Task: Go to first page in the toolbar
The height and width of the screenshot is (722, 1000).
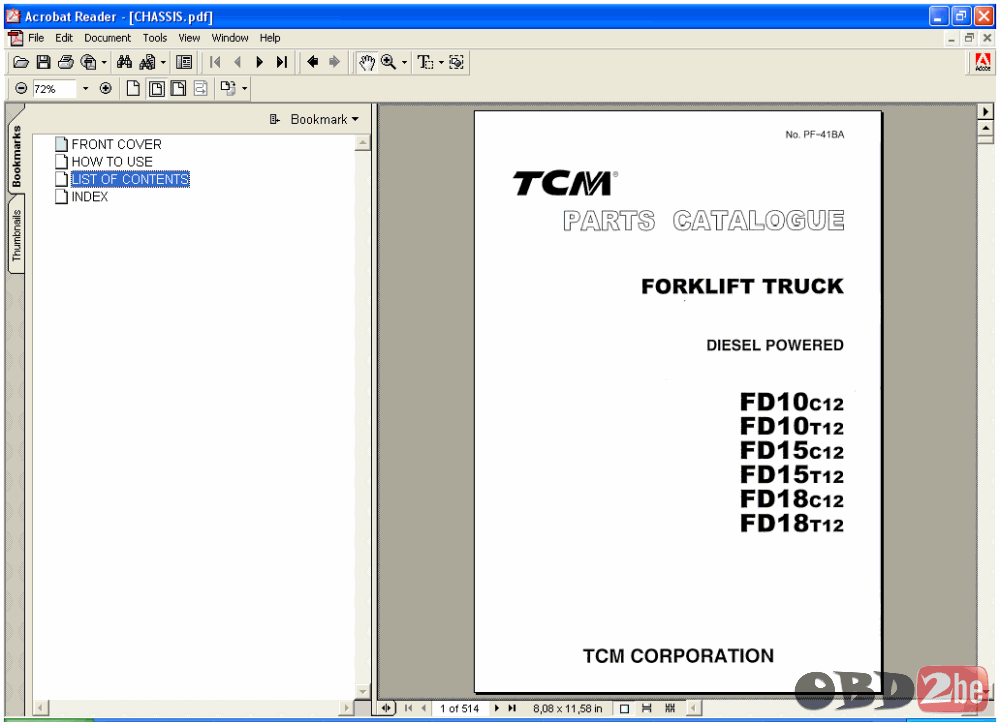Action: coord(215,62)
